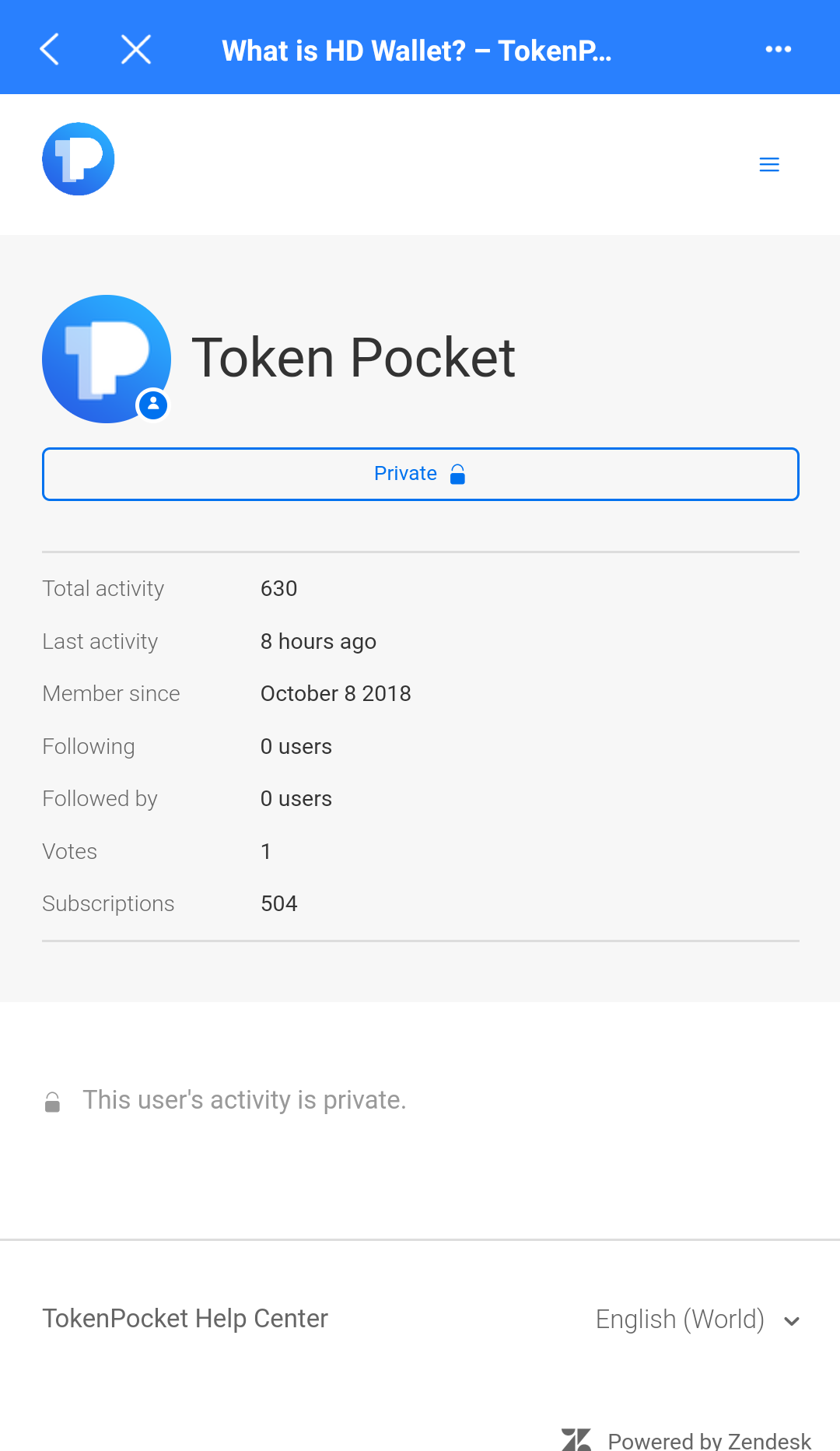This screenshot has width=840, height=1451.
Task: Expand the language selector chevron arrow
Action: click(792, 1321)
